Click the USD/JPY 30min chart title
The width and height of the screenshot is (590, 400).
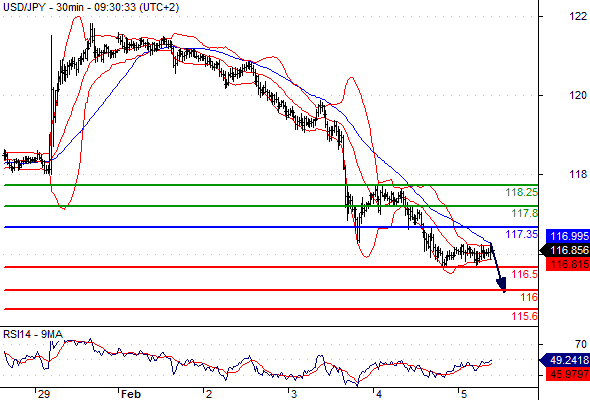coord(91,7)
